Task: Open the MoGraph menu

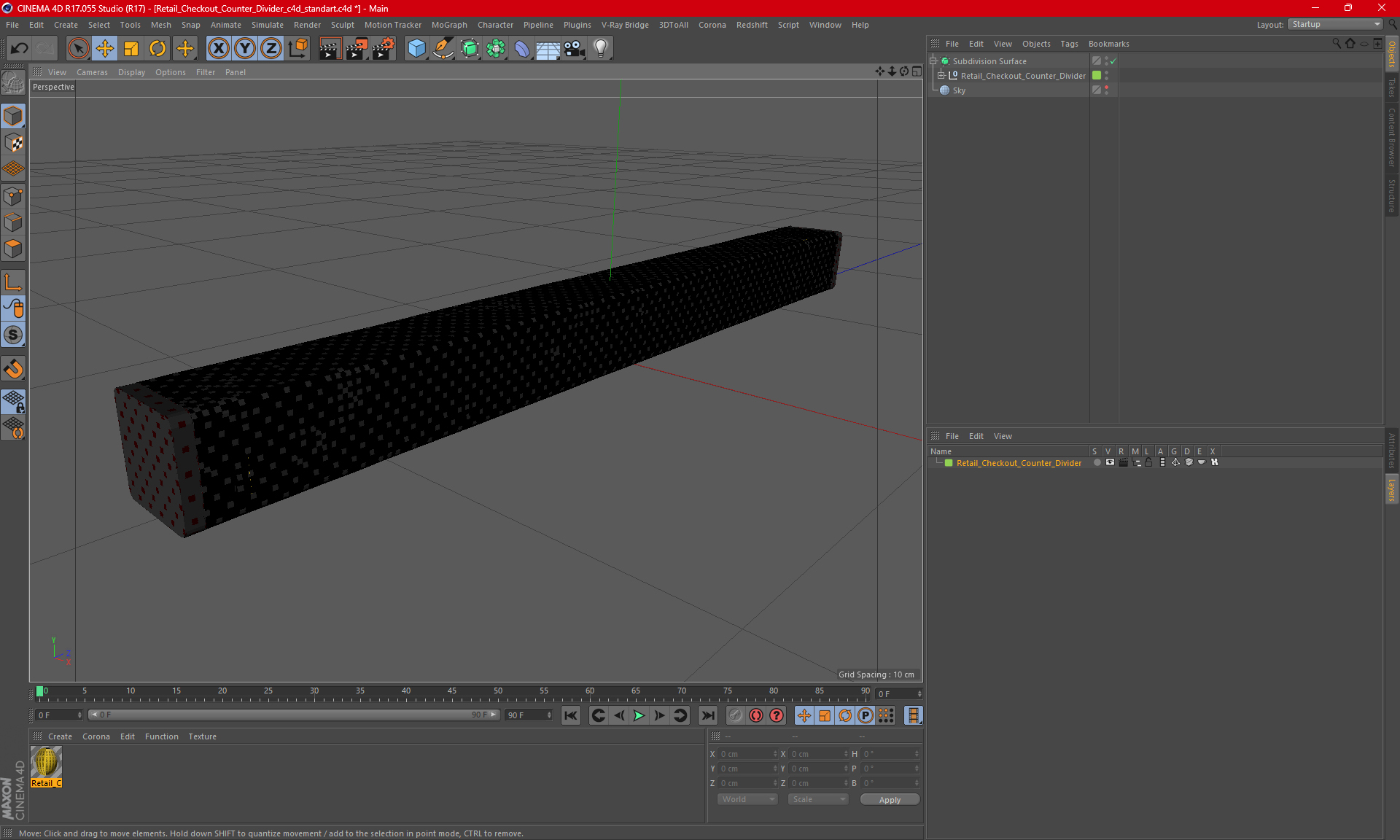Action: point(449,25)
